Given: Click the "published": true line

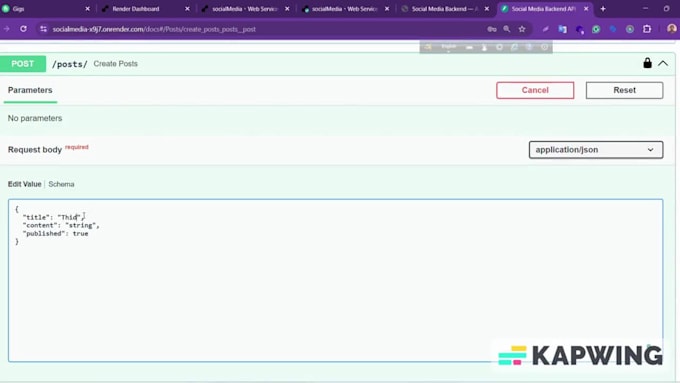Looking at the screenshot, I should [x=56, y=233].
